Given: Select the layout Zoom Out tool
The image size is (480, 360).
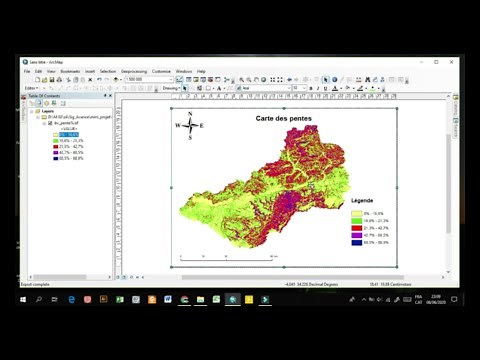Looking at the screenshot, I should 249,80.
